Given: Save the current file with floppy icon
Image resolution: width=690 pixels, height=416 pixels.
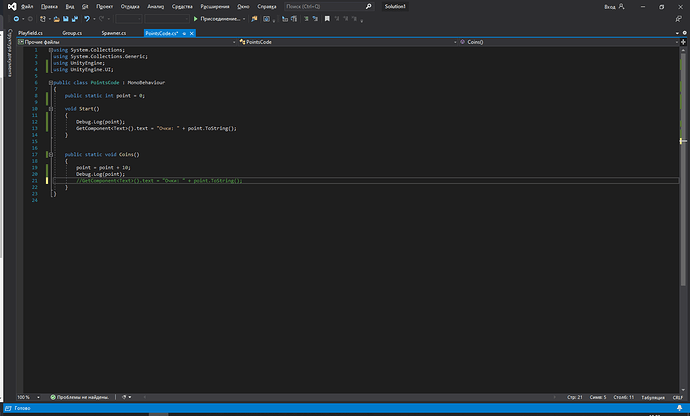Looking at the screenshot, I should pyautogui.click(x=66, y=19).
